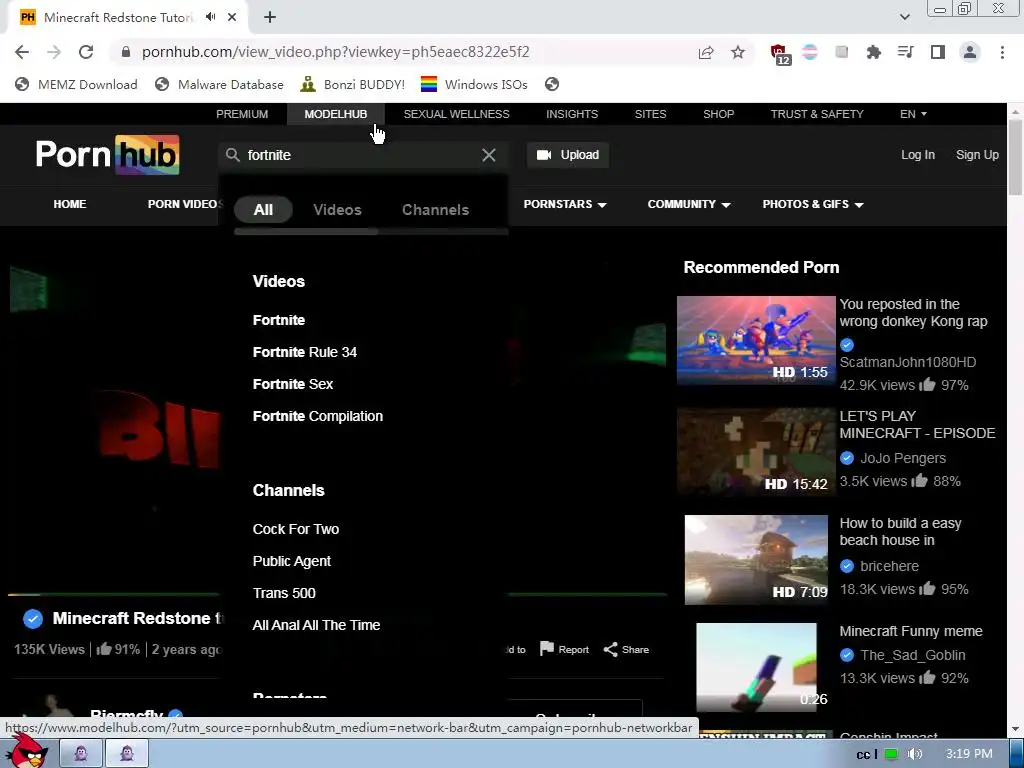Open the LET'S PLAY MINECRAFT thumbnail
The image size is (1024, 768).
(756, 452)
